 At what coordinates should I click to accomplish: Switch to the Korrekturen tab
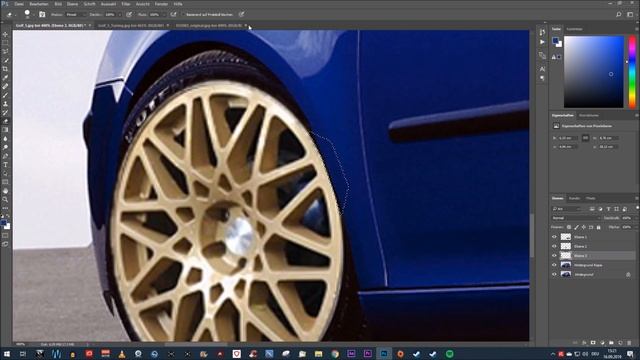[589, 116]
